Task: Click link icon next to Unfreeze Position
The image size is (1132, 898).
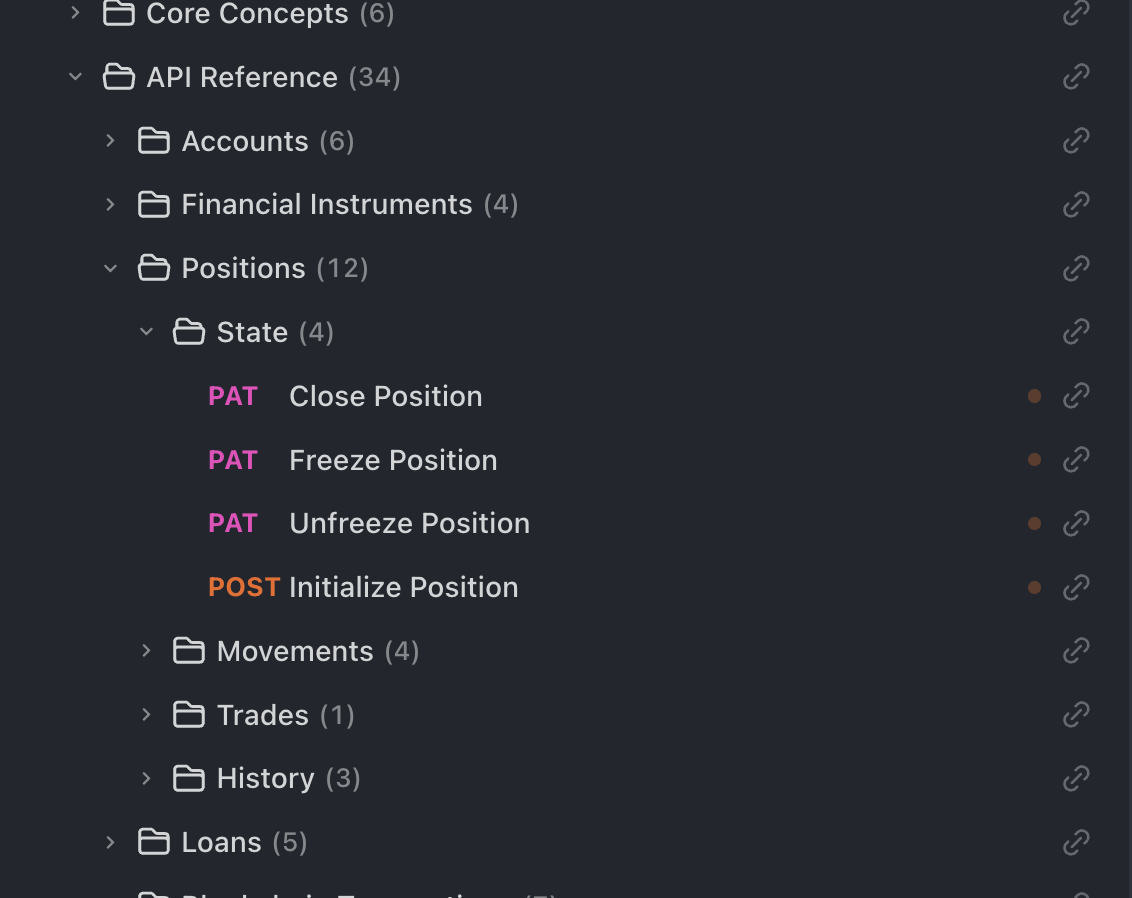Action: tap(1076, 523)
